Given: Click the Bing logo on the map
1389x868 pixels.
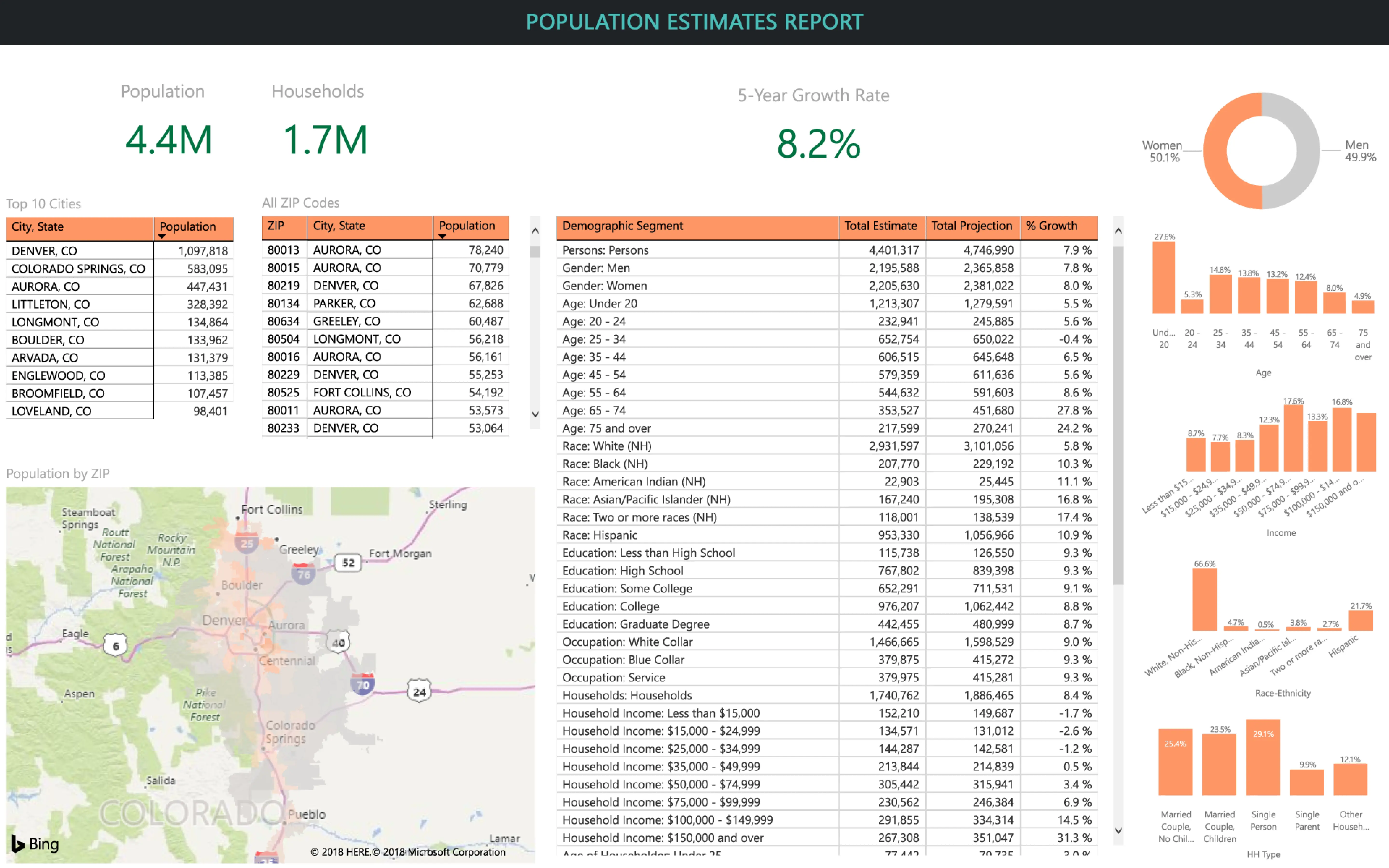Looking at the screenshot, I should pos(35,843).
